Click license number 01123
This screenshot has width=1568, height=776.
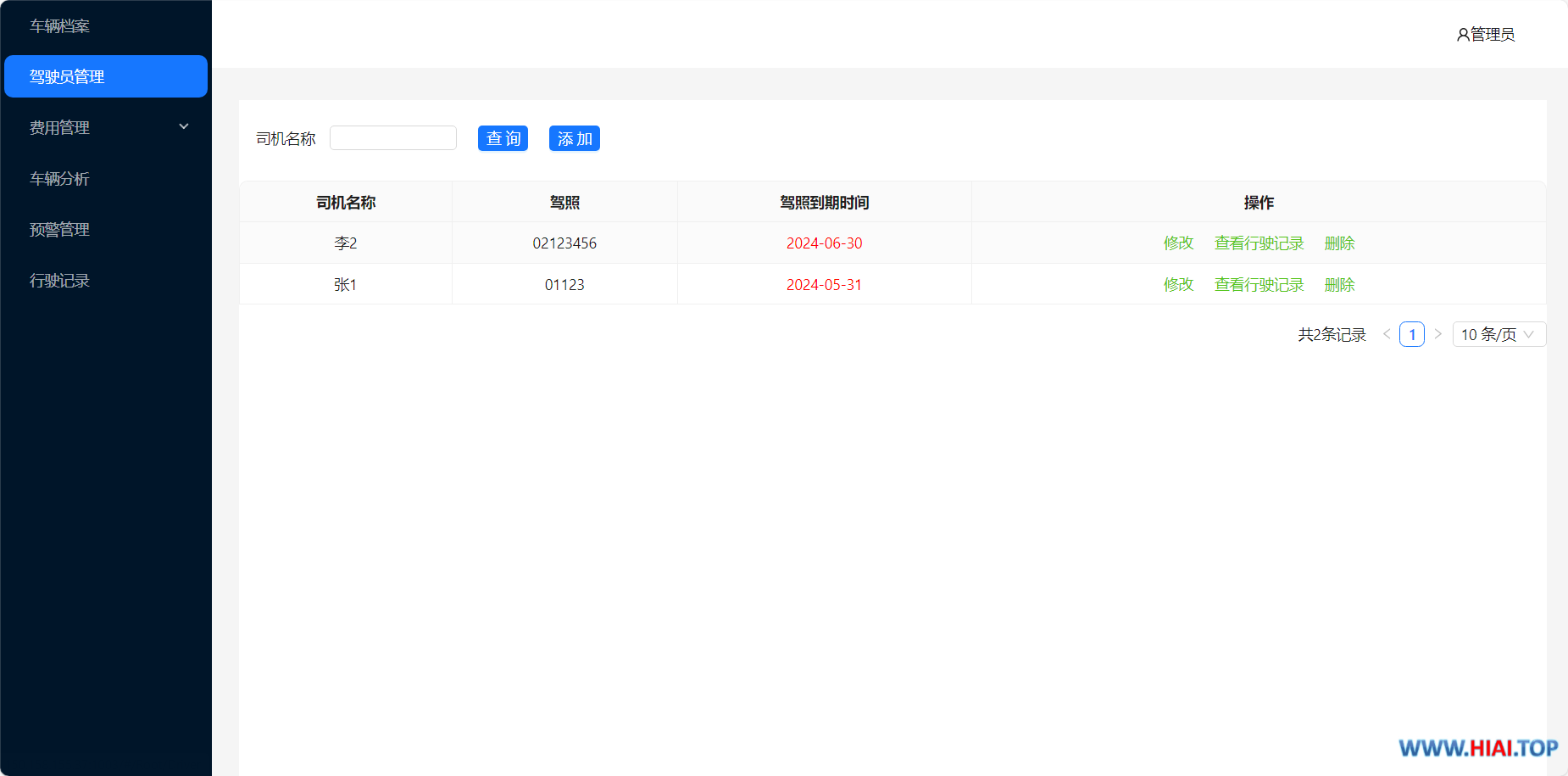(x=564, y=285)
